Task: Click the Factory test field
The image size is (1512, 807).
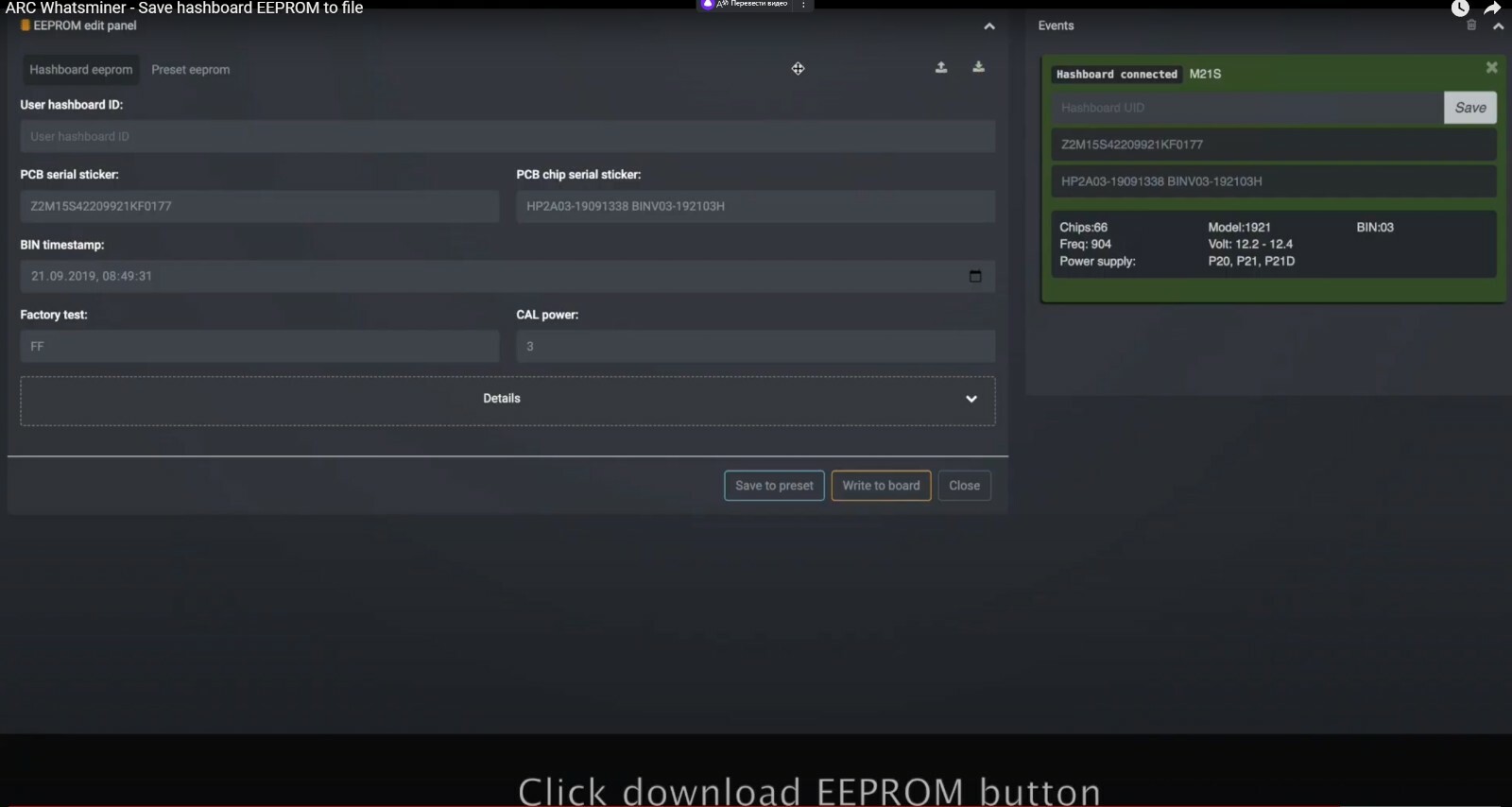Action: click(260, 346)
